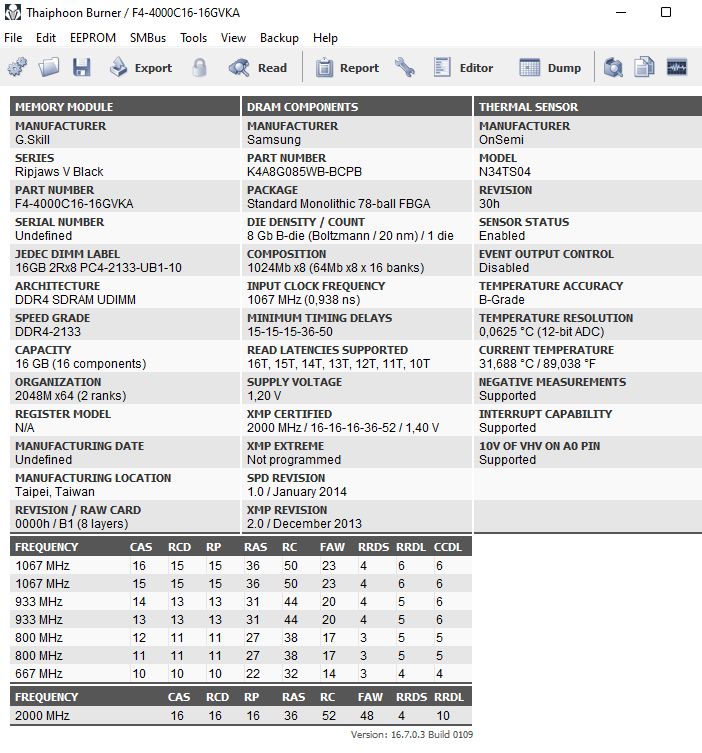Select Standard Monolithic 78-ball FBGA package
Viewport: 702px width, 753px height.
tap(339, 204)
